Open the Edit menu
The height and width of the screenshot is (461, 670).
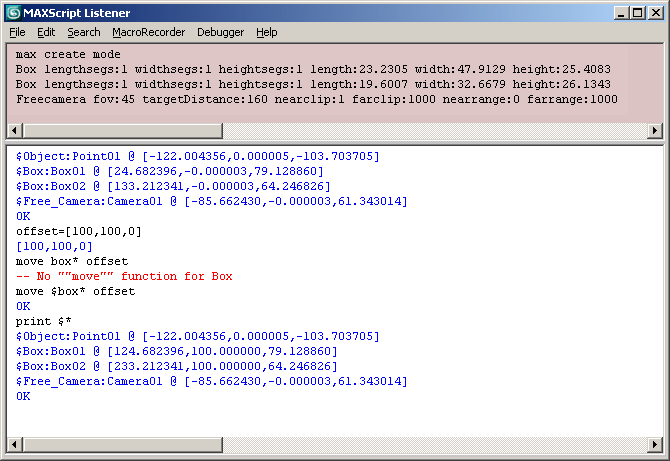pyautogui.click(x=46, y=32)
